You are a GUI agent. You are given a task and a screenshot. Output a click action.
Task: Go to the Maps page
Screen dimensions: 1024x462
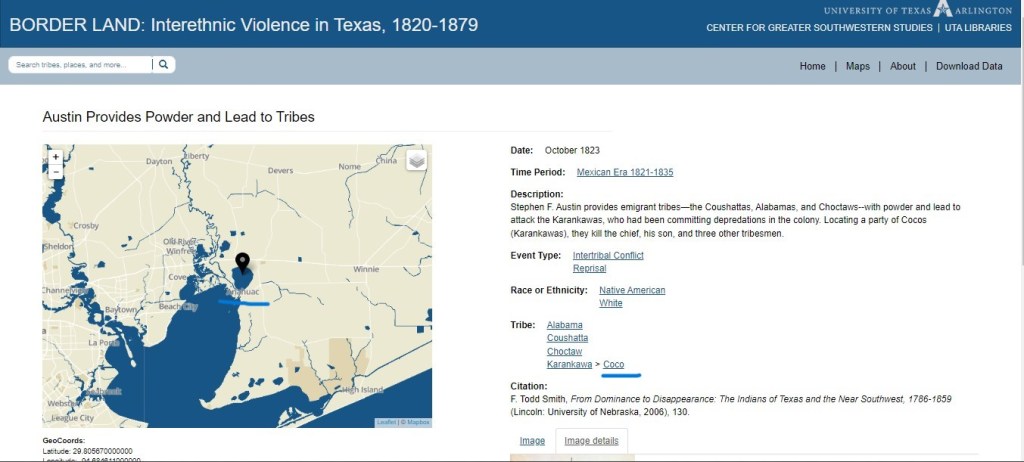tap(857, 66)
